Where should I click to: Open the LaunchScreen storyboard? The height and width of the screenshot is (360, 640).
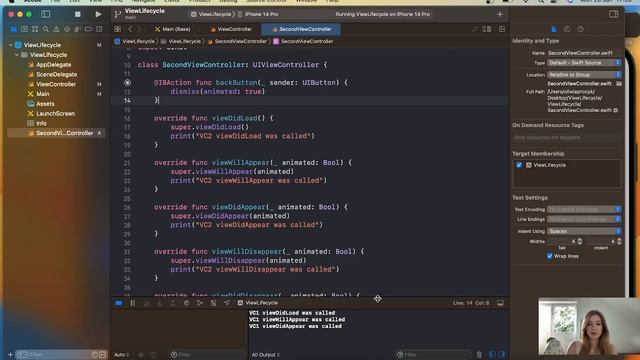click(56, 113)
